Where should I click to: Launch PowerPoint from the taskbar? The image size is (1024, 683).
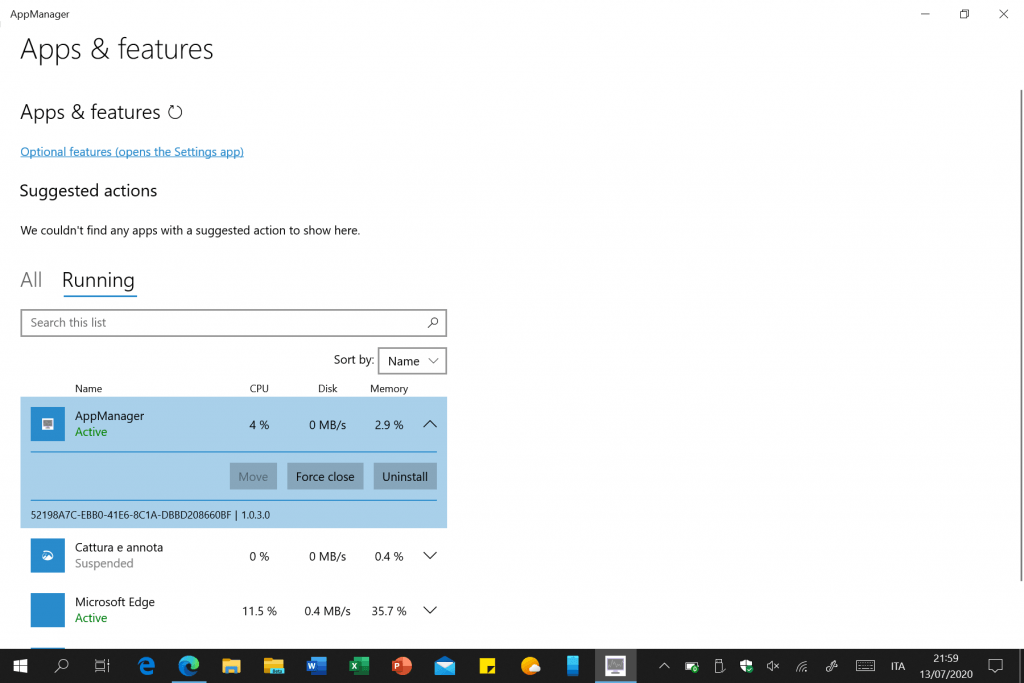tap(402, 665)
